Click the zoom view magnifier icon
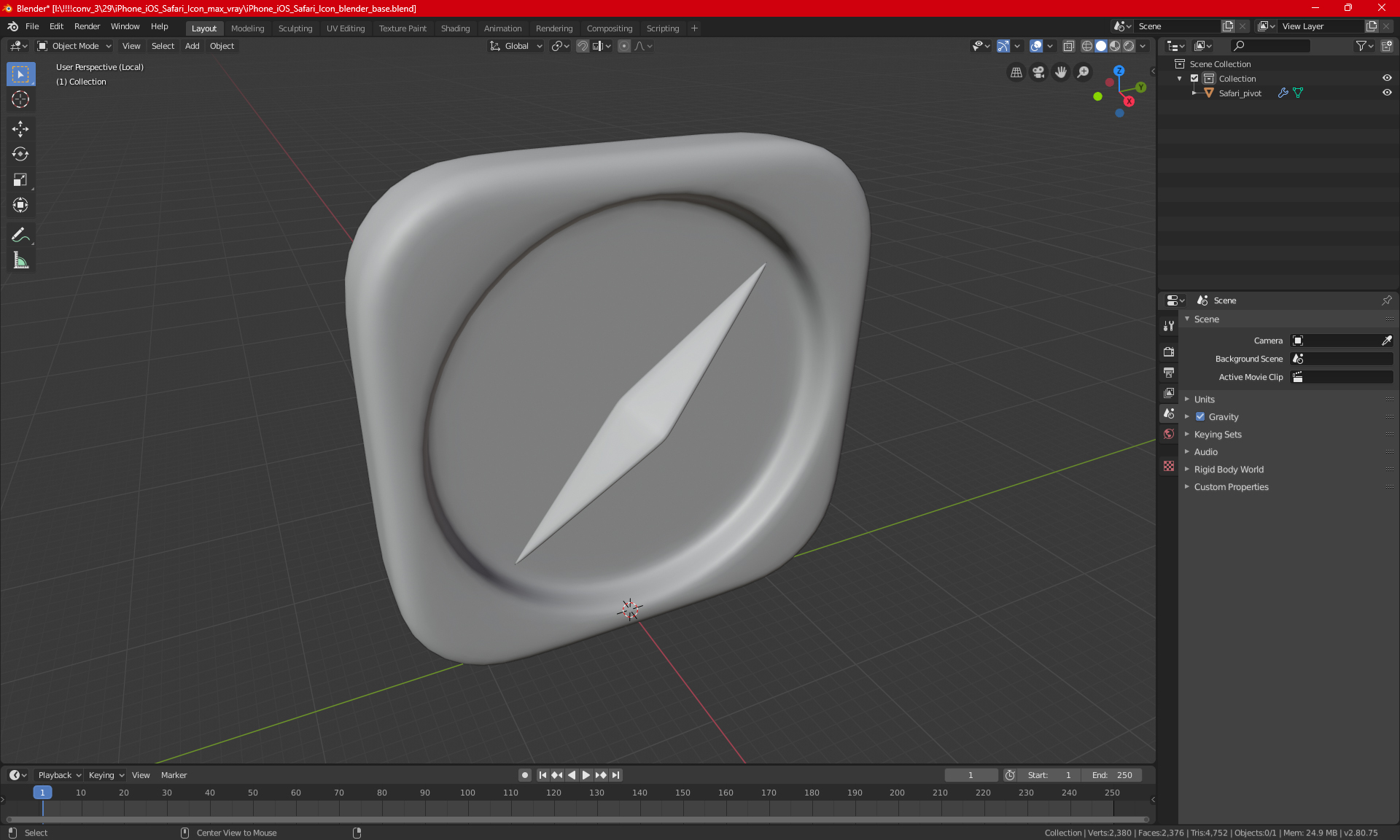Screen dimensions: 1400x840 click(x=1084, y=72)
